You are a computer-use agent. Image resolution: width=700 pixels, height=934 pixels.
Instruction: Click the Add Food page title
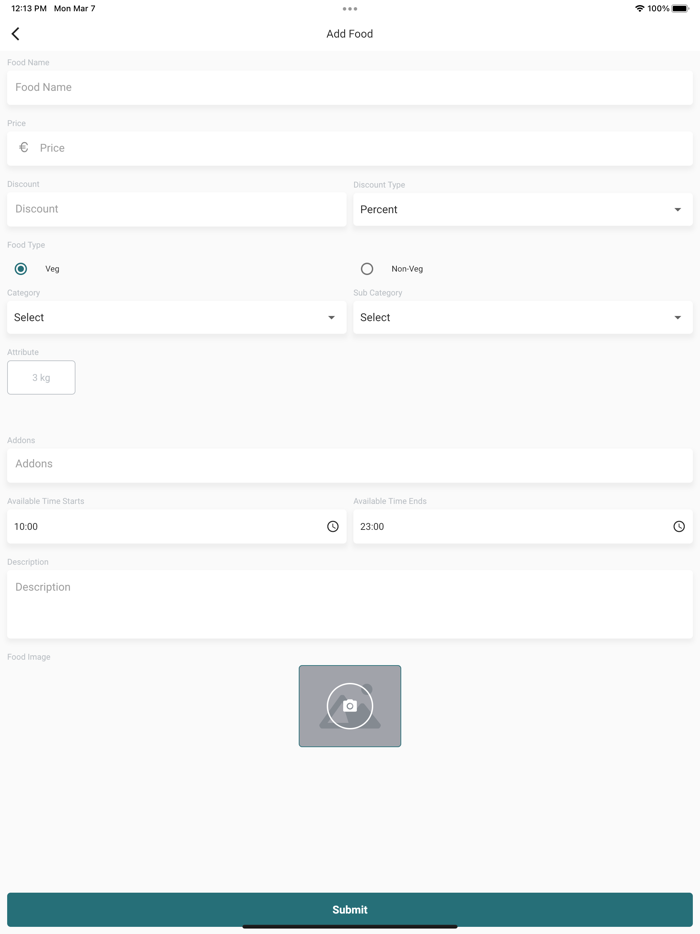[350, 34]
